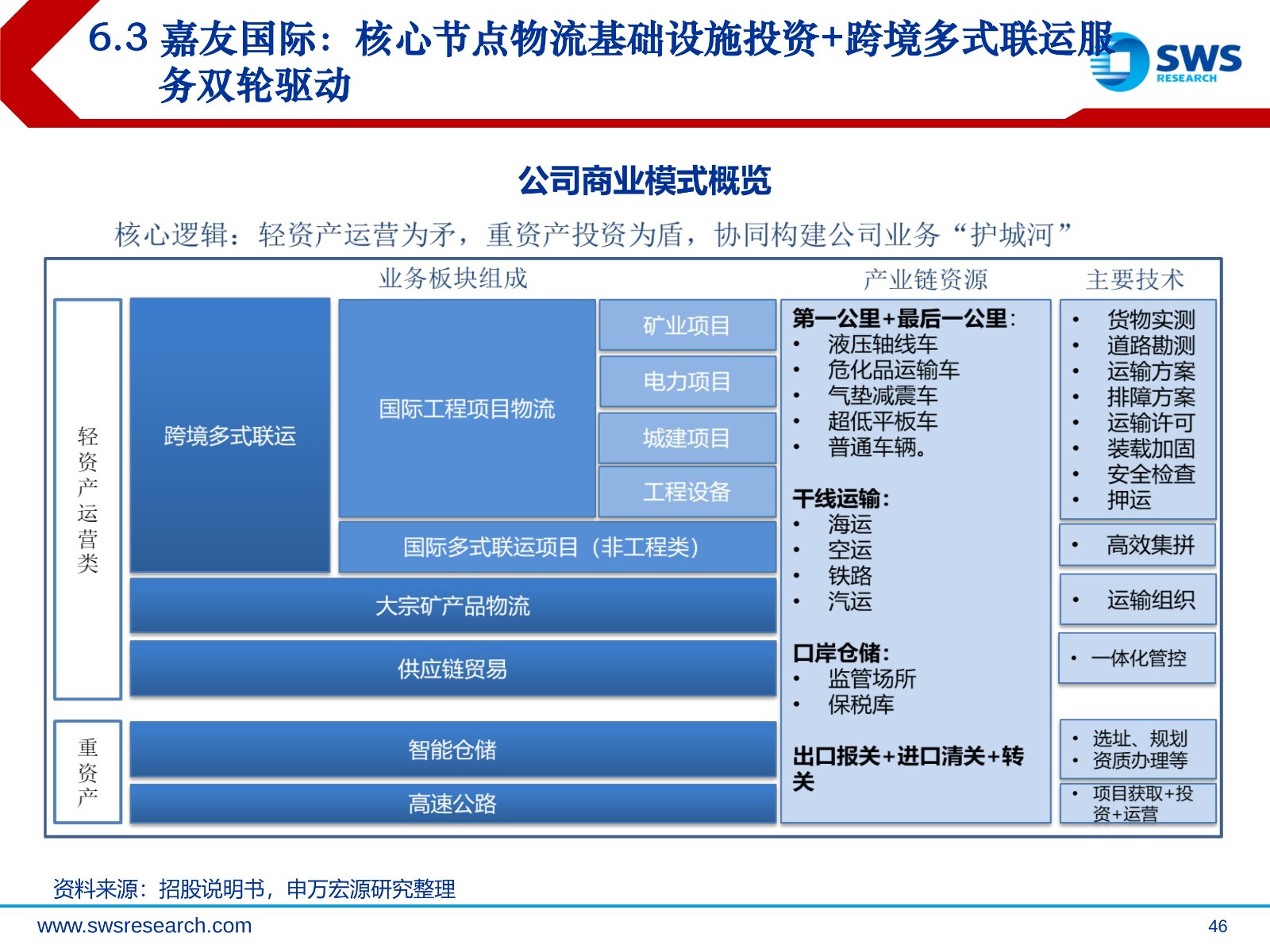The image size is (1270, 952).
Task: Click the 主要技术 column header
Action: point(1135,279)
